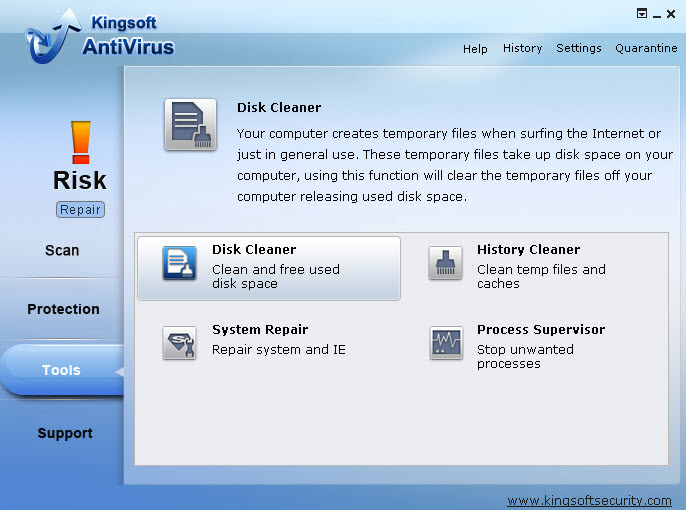Open the History Cleaner brush icon
The height and width of the screenshot is (510, 686).
click(x=445, y=263)
